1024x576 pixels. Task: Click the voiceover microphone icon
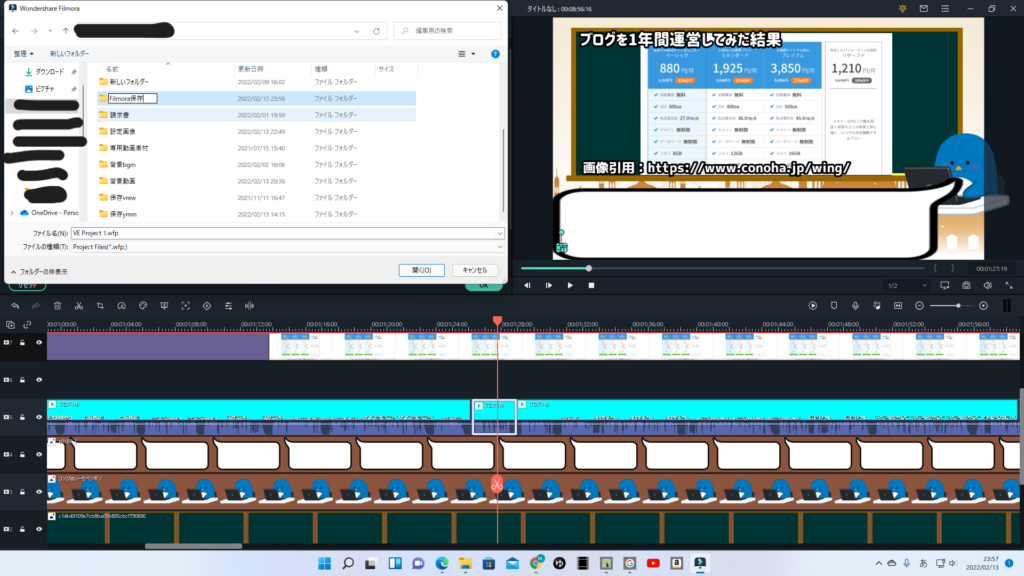[x=856, y=306]
